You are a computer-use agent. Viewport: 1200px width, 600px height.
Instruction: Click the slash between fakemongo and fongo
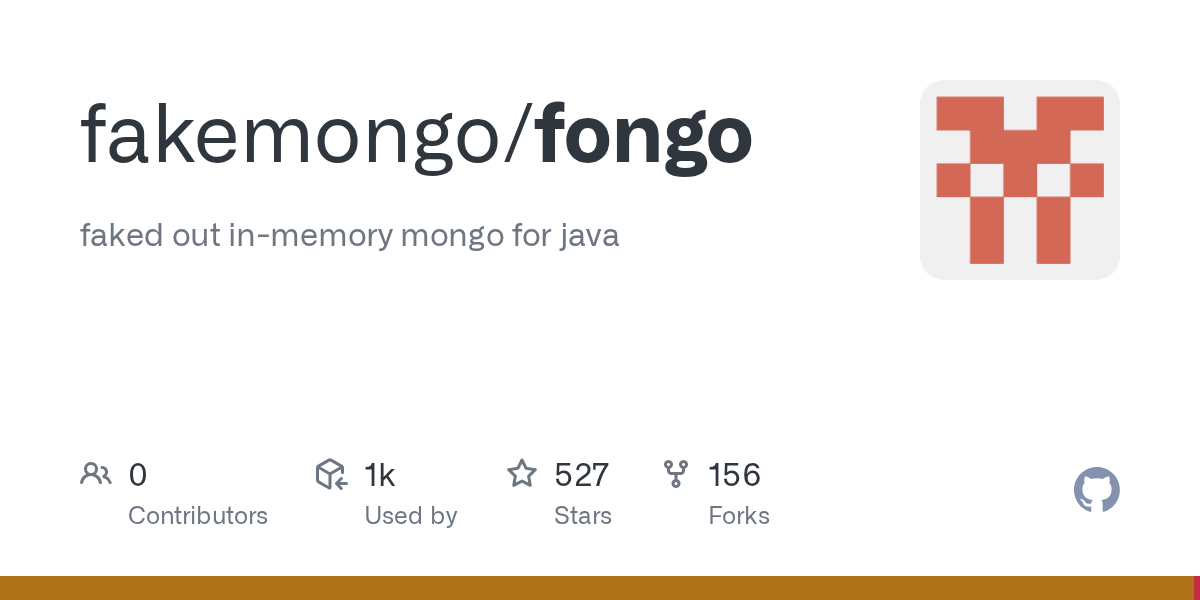522,135
